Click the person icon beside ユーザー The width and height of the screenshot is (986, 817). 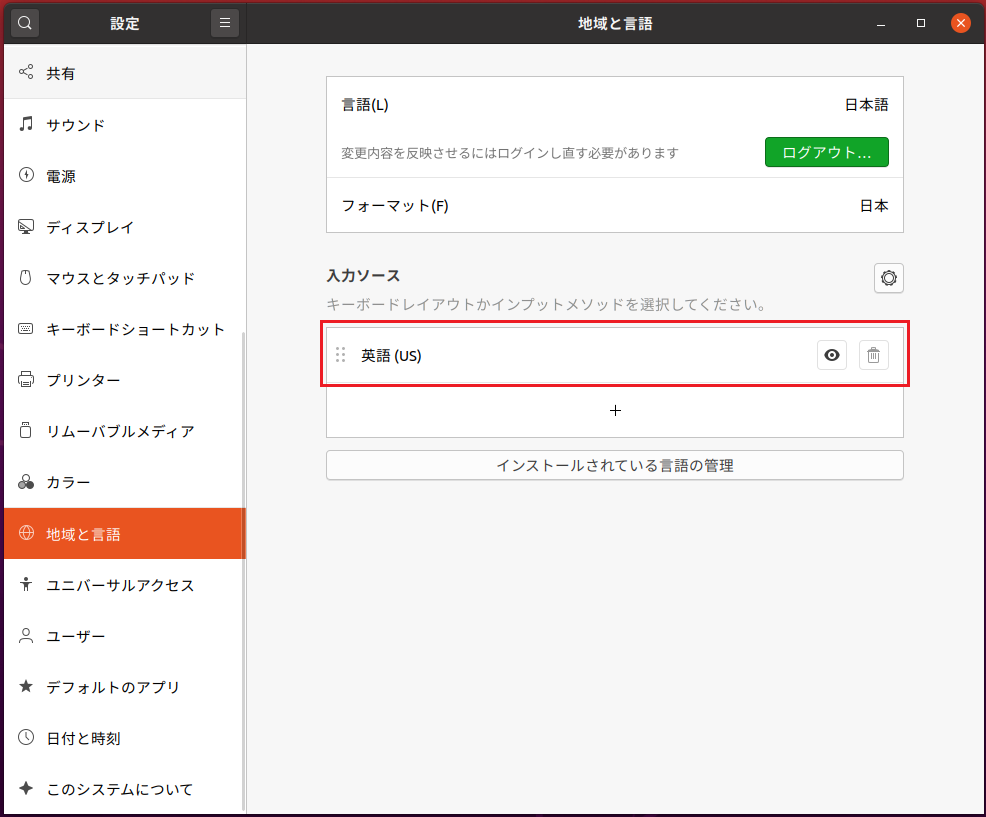(26, 635)
